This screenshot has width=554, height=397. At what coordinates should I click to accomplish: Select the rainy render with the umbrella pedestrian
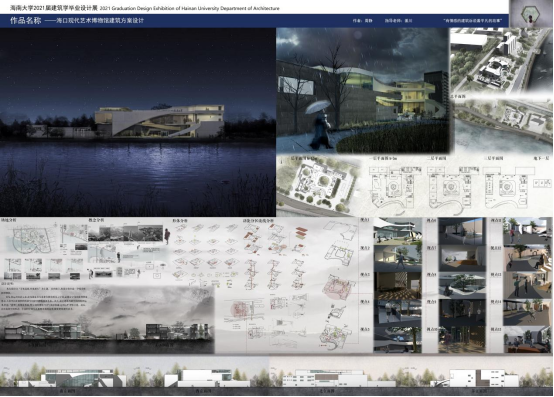click(363, 91)
